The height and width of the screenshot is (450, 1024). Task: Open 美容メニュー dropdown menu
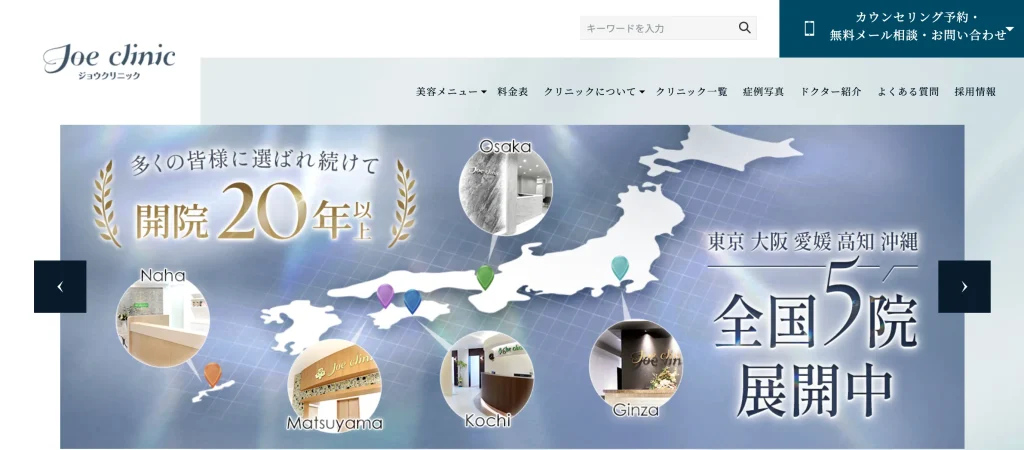(451, 92)
